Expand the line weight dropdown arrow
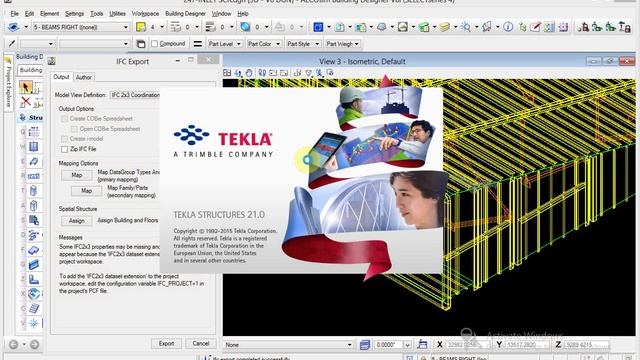The width and height of the screenshot is (640, 360). pyautogui.click(x=231, y=27)
